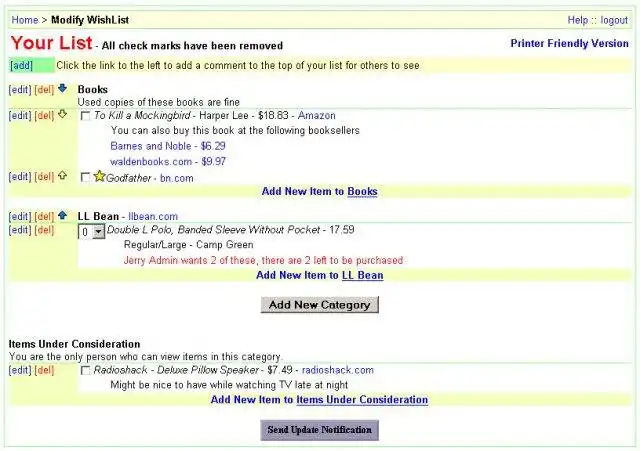The height and width of the screenshot is (451, 640).
Task: Open quantity dropdown for Double L Polo
Action: pyautogui.click(x=91, y=232)
